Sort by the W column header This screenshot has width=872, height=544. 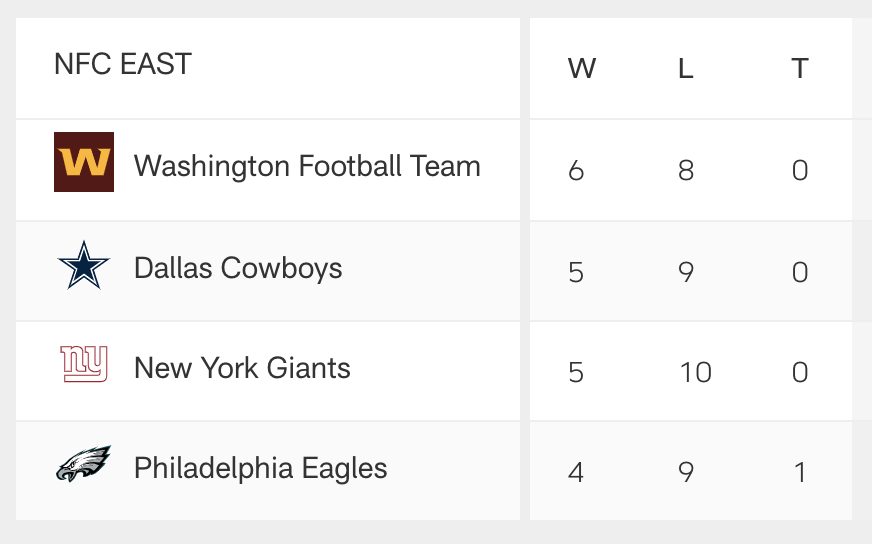(x=582, y=68)
